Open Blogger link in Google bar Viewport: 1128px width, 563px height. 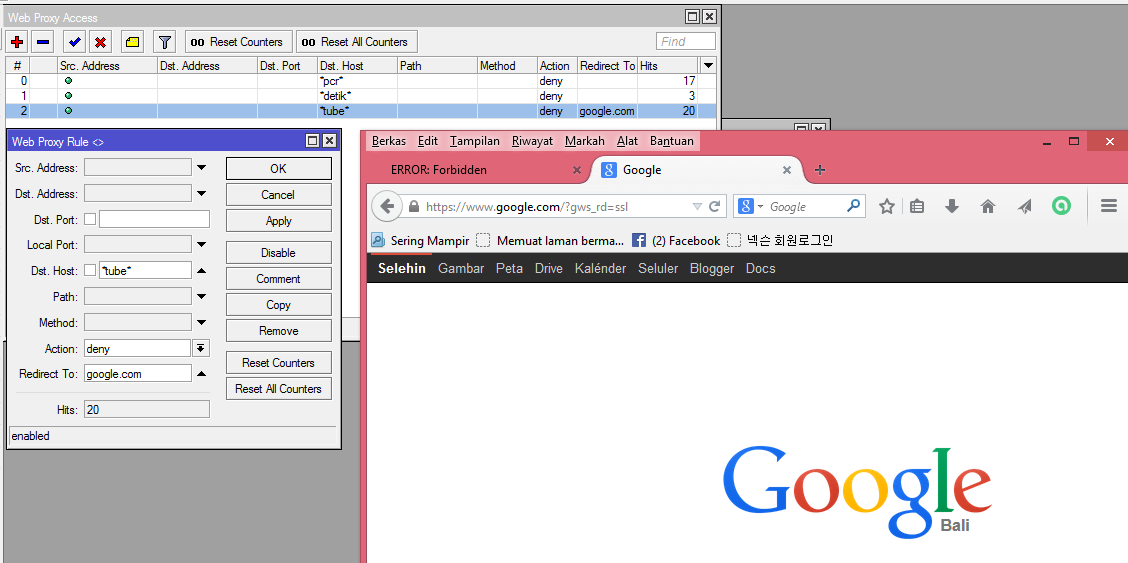tap(712, 269)
